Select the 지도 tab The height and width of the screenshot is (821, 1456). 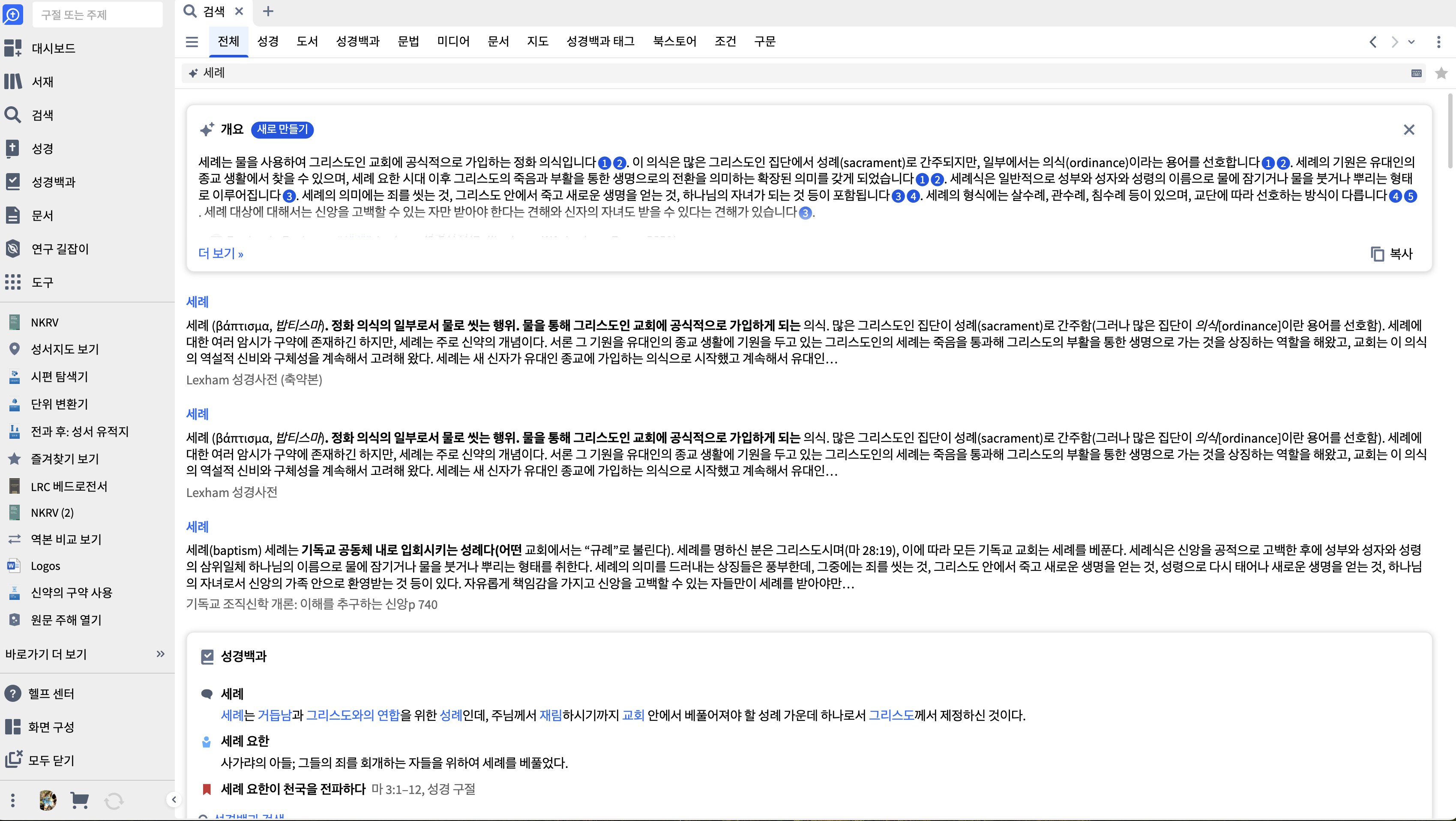[537, 41]
